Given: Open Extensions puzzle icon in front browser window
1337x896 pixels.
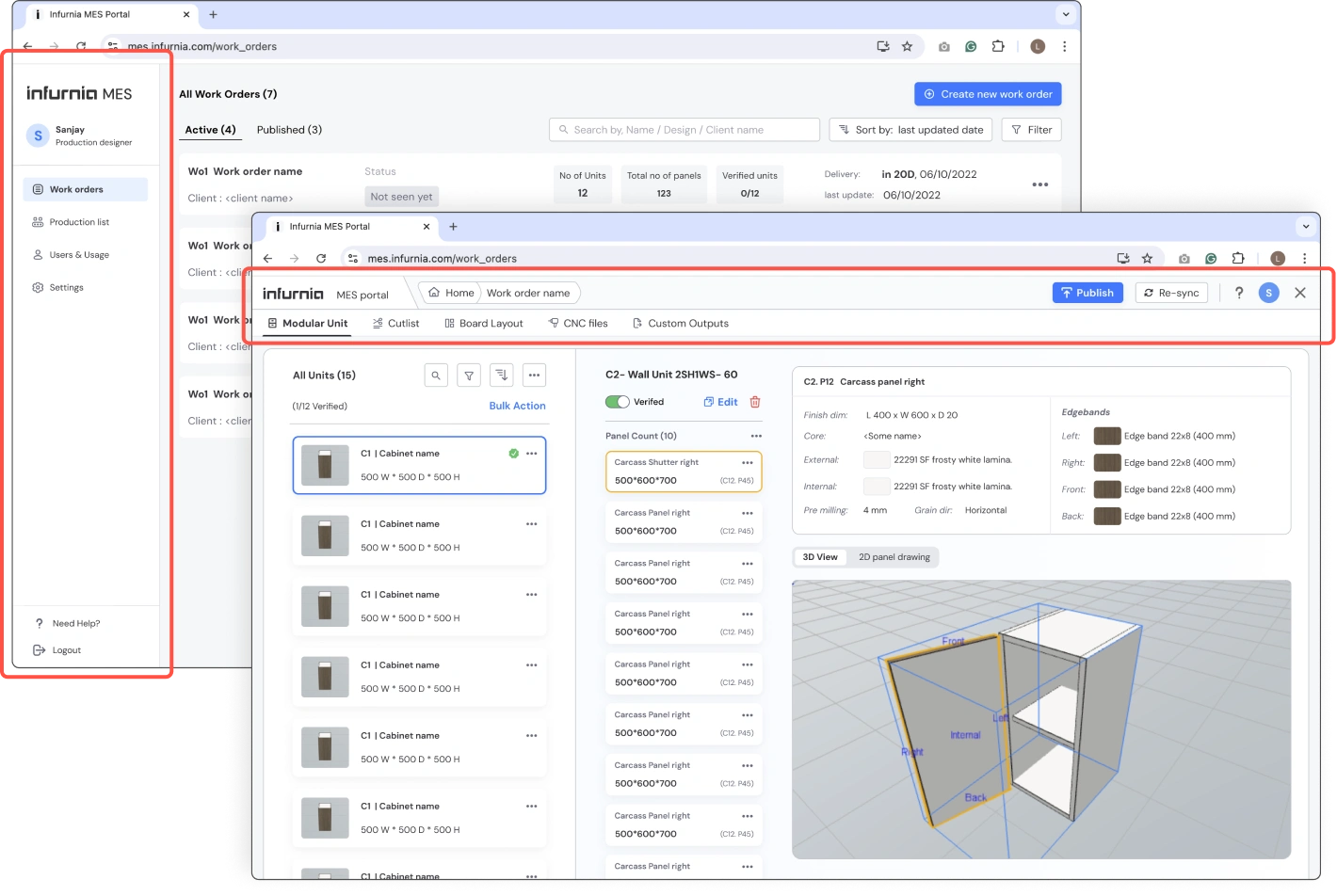Looking at the screenshot, I should tap(1238, 258).
